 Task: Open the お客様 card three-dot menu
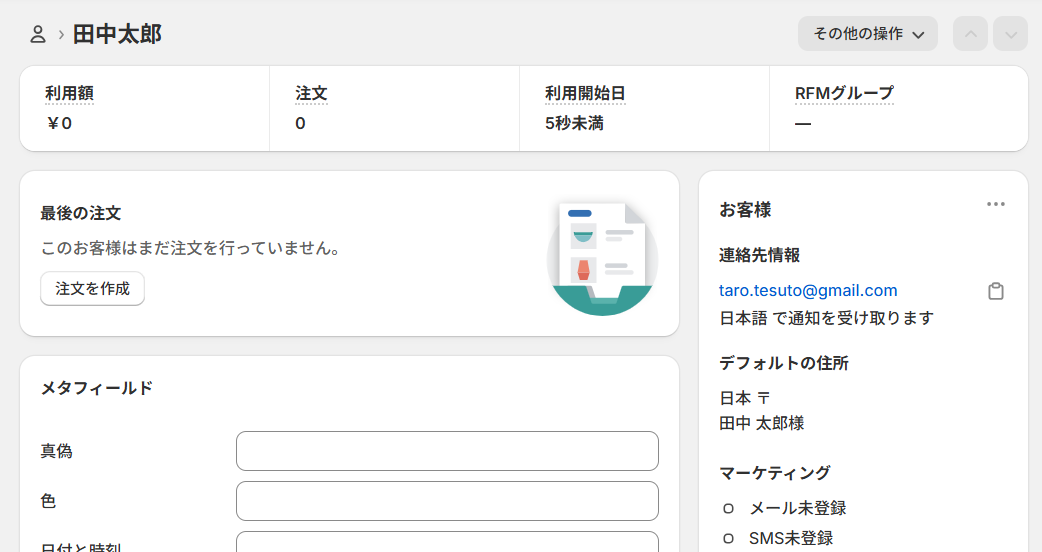[x=995, y=204]
